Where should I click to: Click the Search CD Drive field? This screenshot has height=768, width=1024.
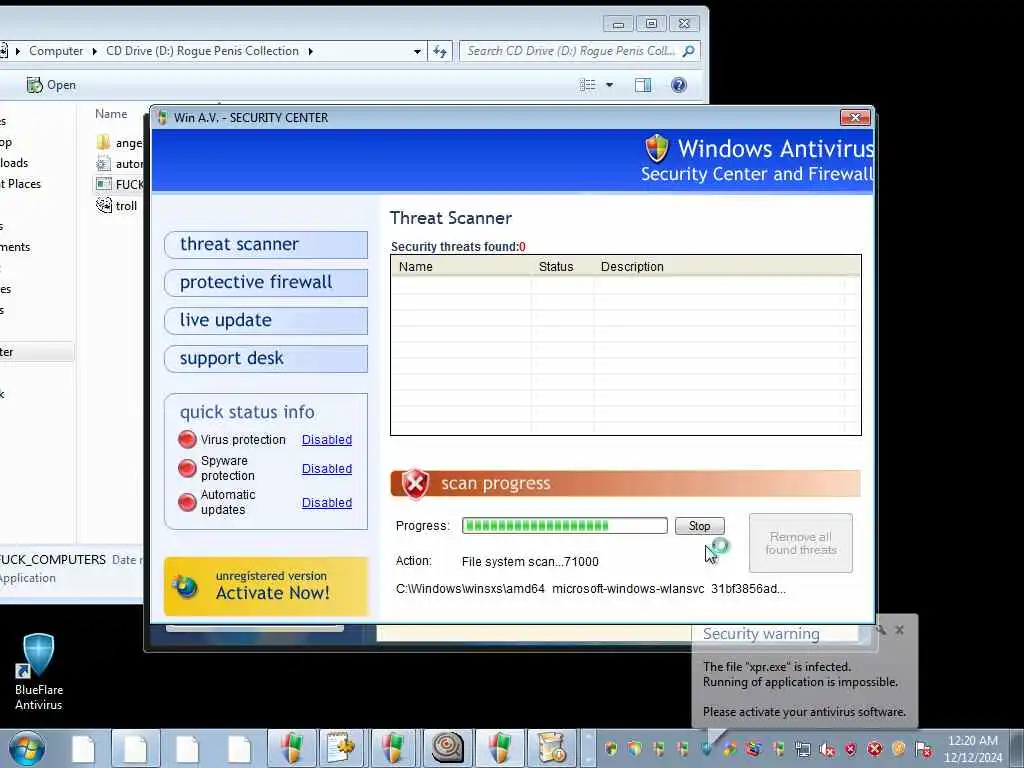pos(580,51)
